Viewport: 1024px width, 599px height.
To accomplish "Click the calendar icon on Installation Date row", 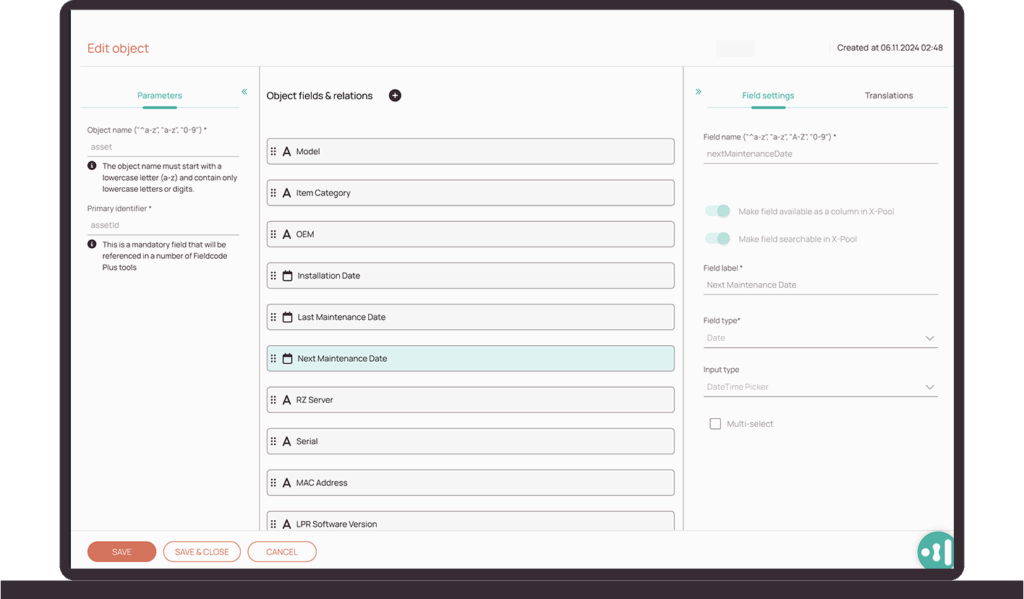I will point(287,276).
